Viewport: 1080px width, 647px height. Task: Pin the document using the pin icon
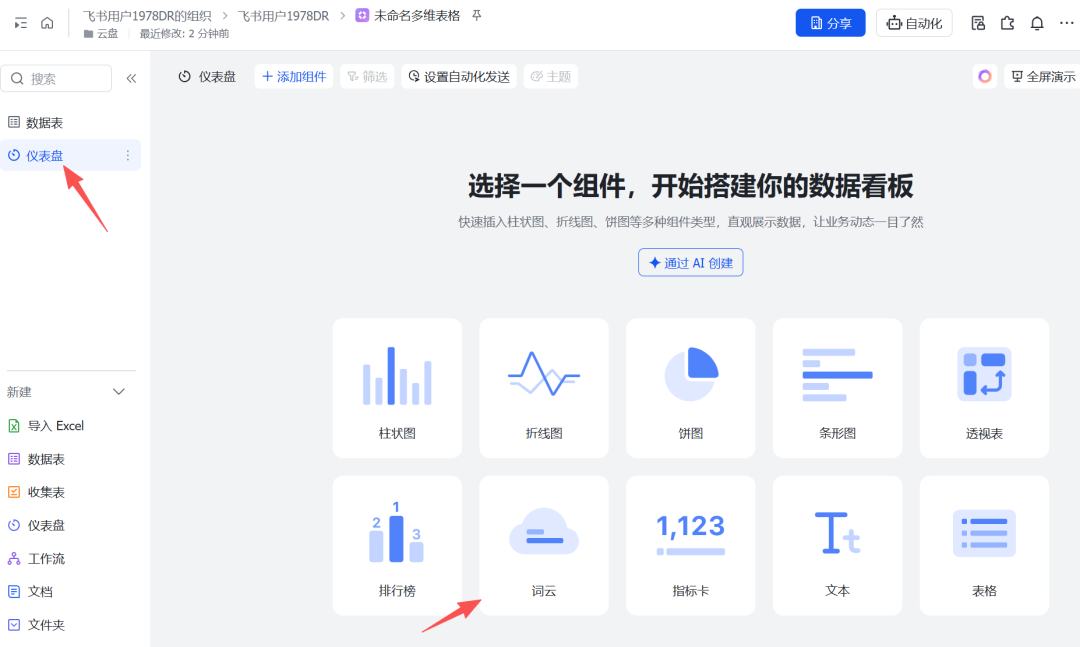[474, 16]
